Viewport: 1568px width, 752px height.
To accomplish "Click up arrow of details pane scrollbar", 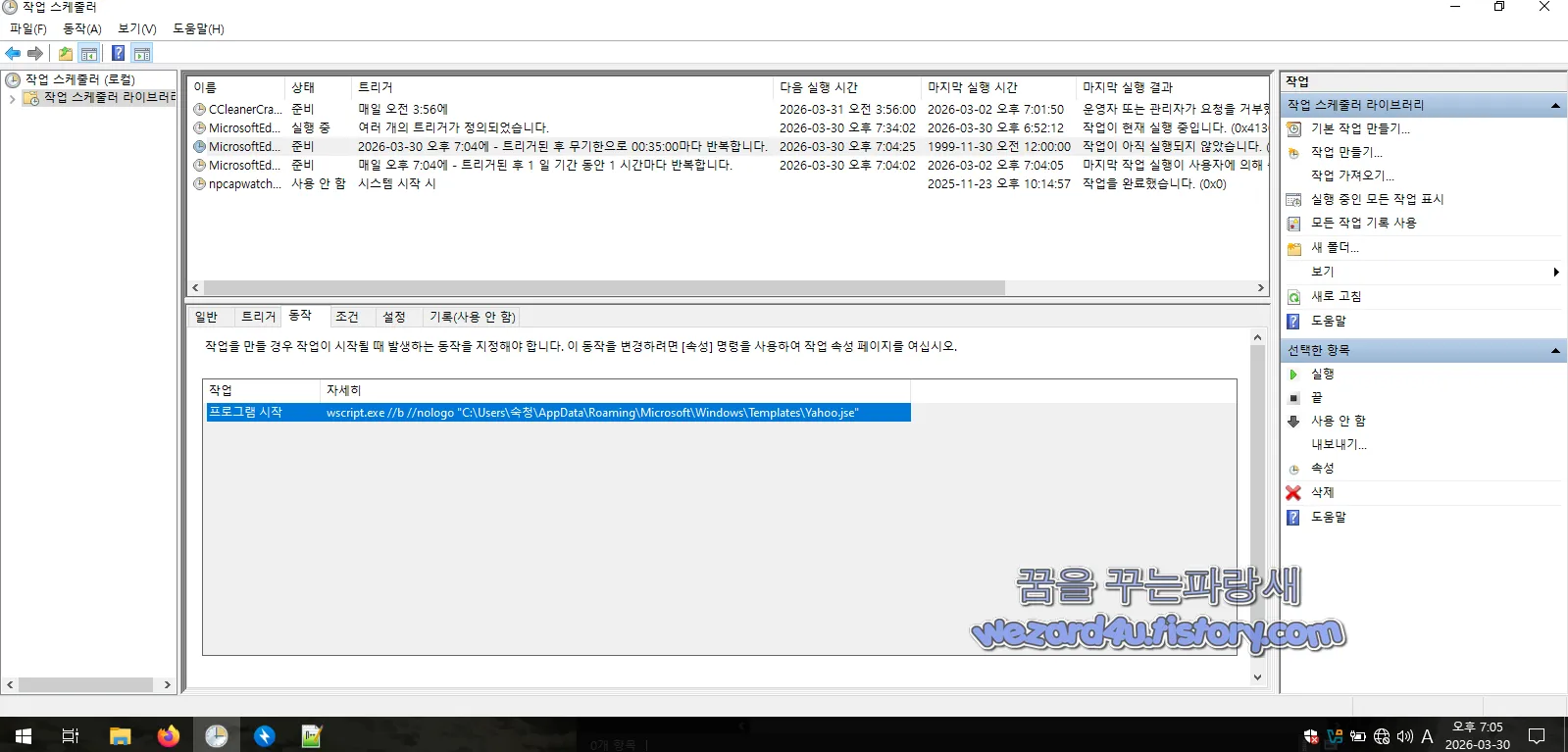I will pyautogui.click(x=1257, y=337).
